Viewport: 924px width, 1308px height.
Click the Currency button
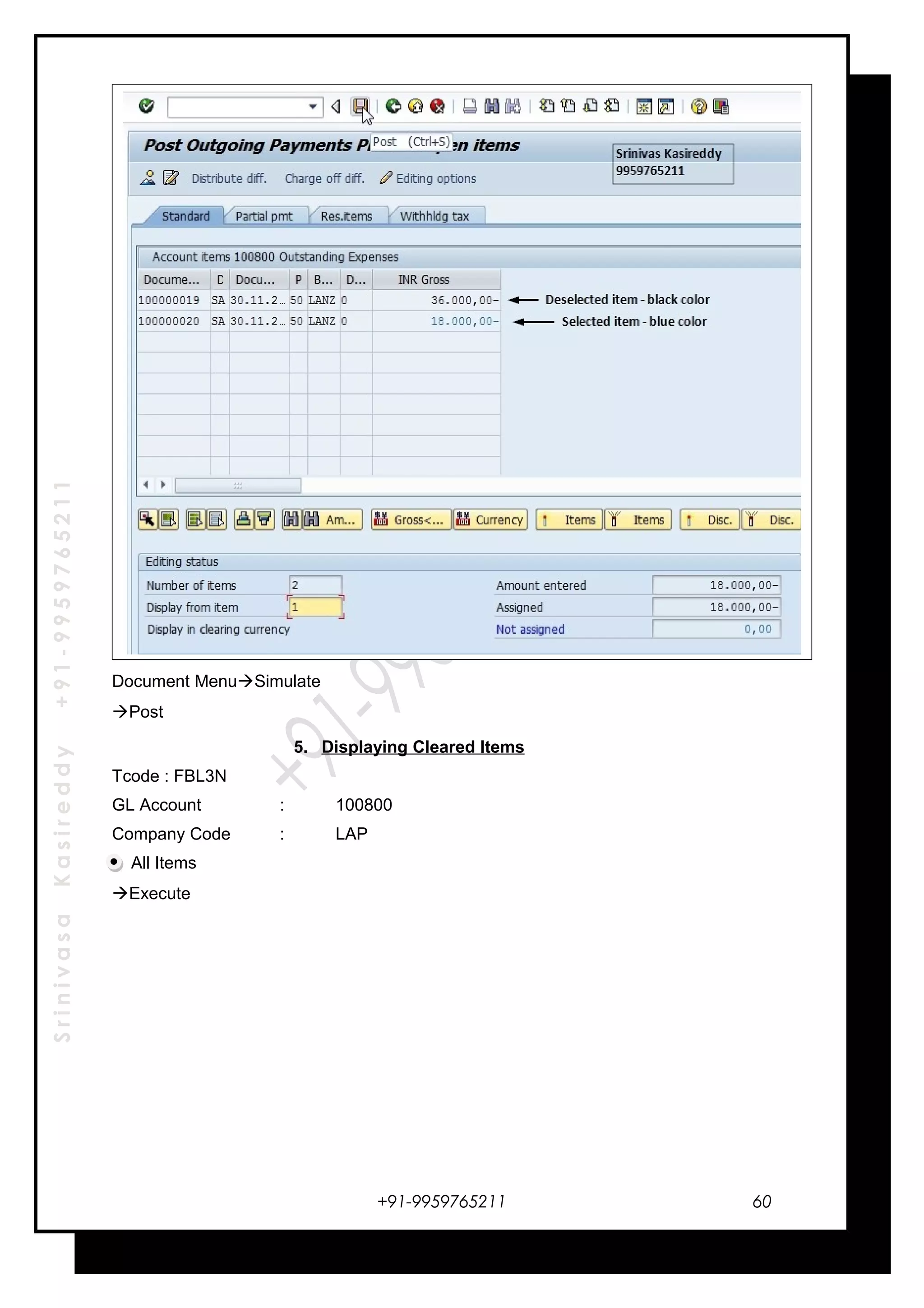(x=490, y=519)
